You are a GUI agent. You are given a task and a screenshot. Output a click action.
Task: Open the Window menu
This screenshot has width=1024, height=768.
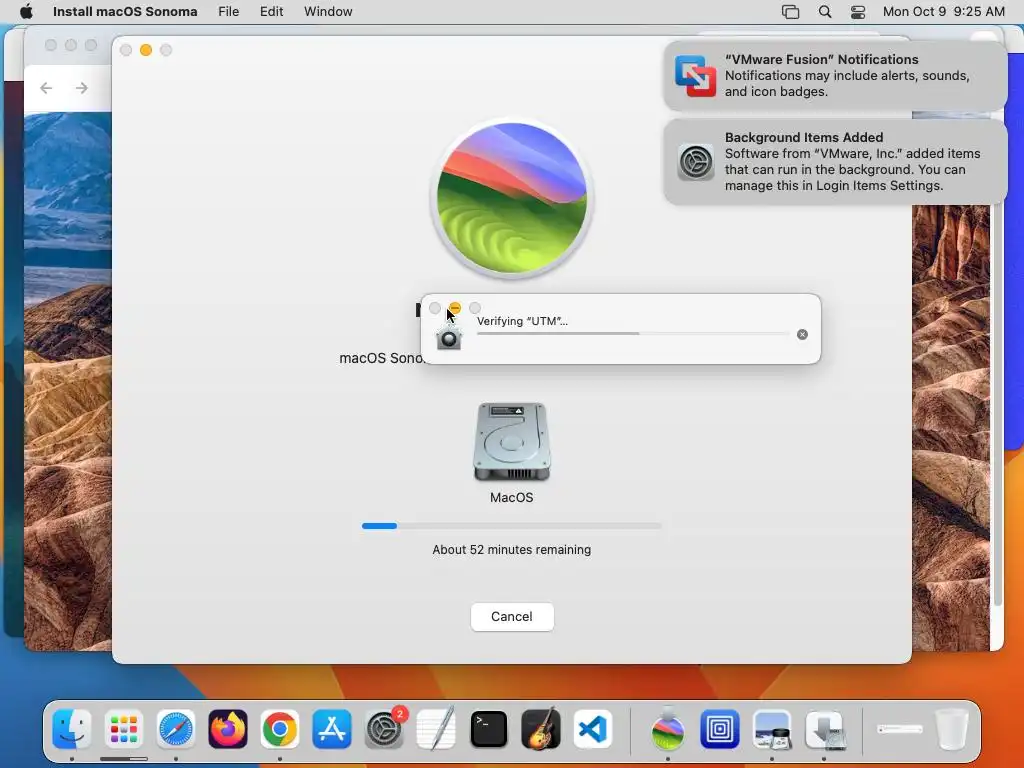pyautogui.click(x=328, y=12)
